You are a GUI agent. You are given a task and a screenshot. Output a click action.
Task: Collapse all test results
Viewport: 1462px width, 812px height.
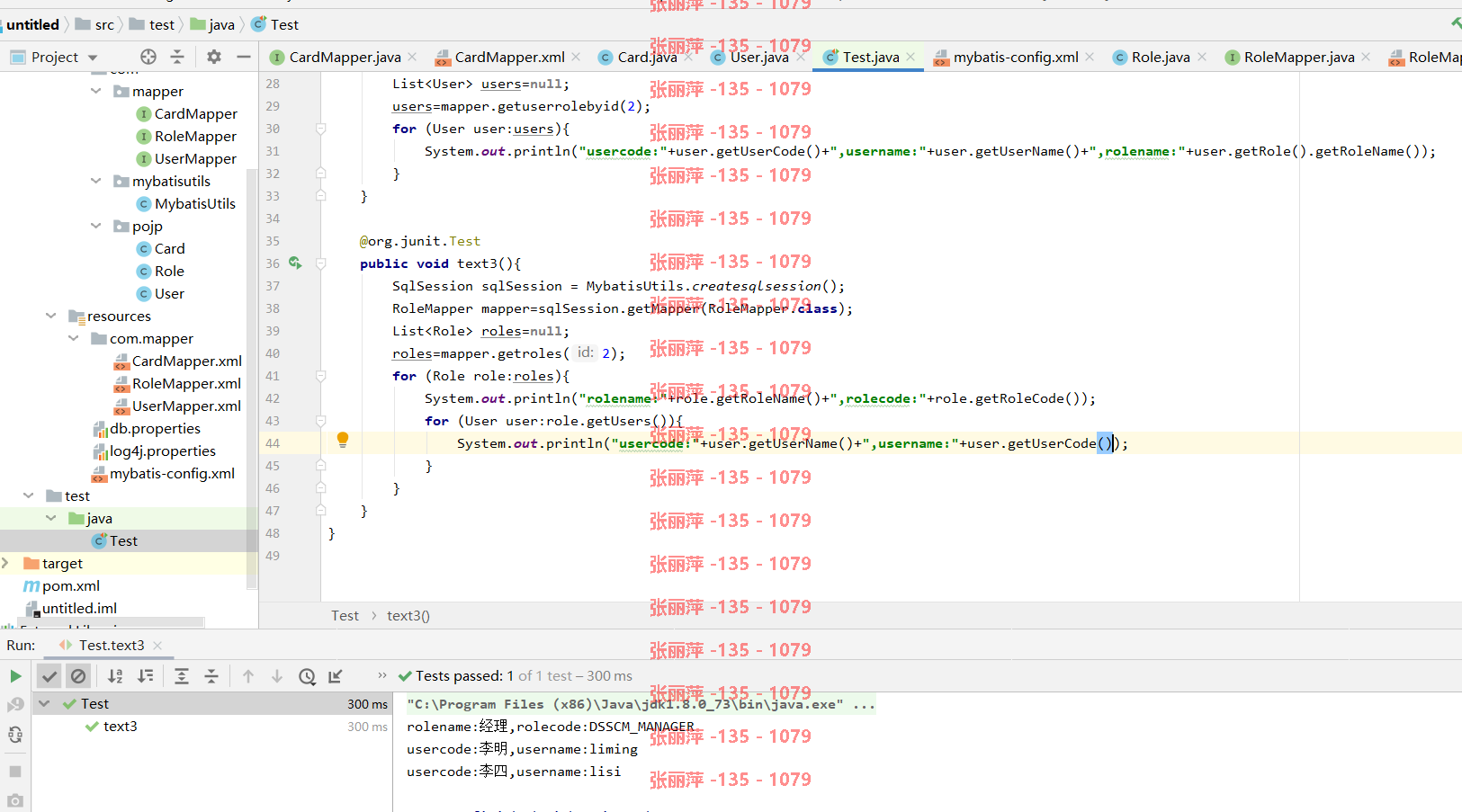point(211,676)
